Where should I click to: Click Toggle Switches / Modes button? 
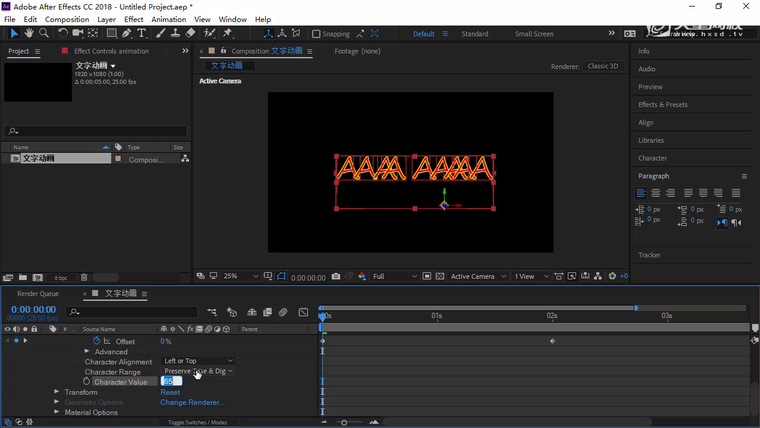click(197, 422)
